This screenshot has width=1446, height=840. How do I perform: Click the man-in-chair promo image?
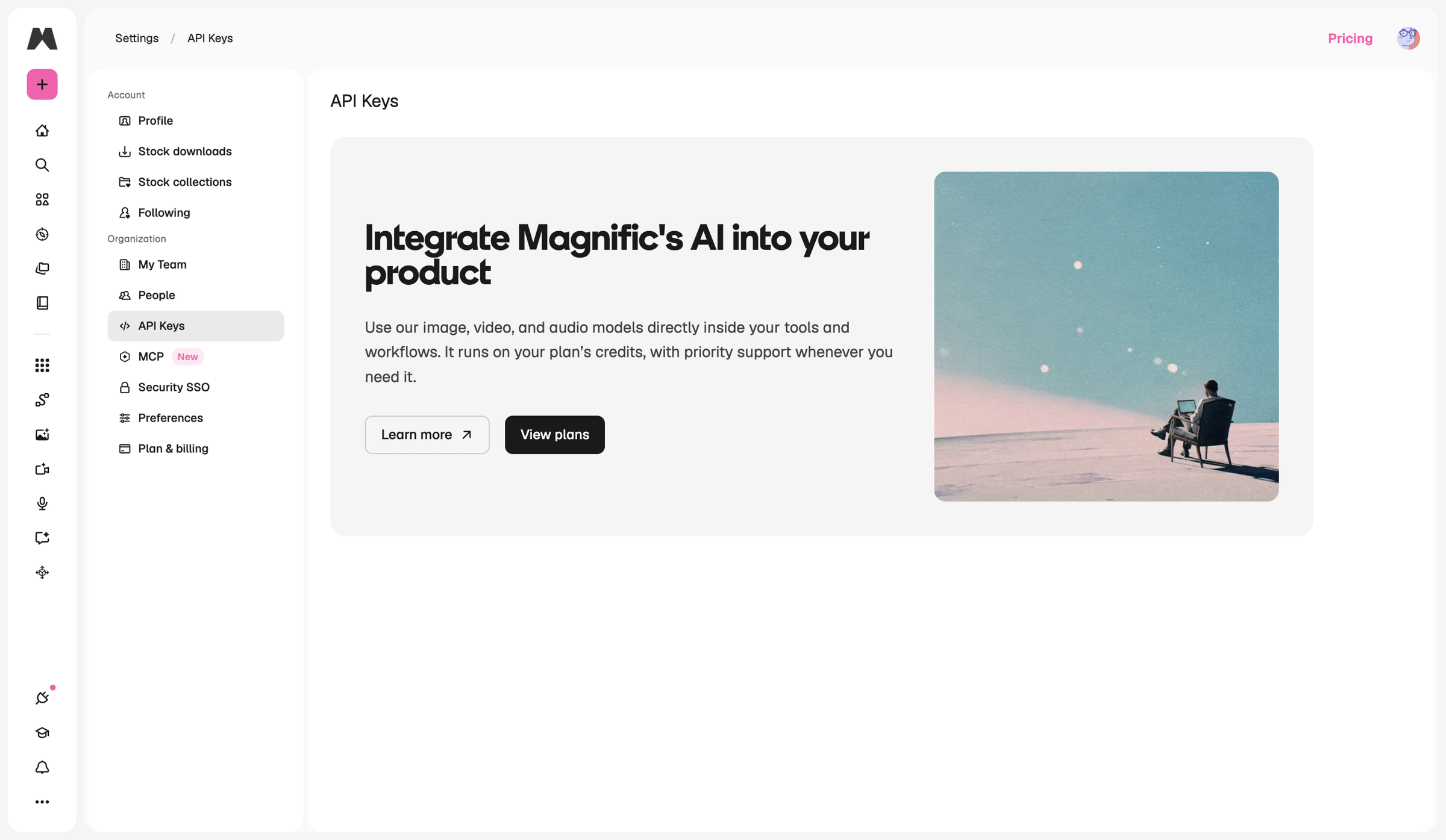[1106, 337]
